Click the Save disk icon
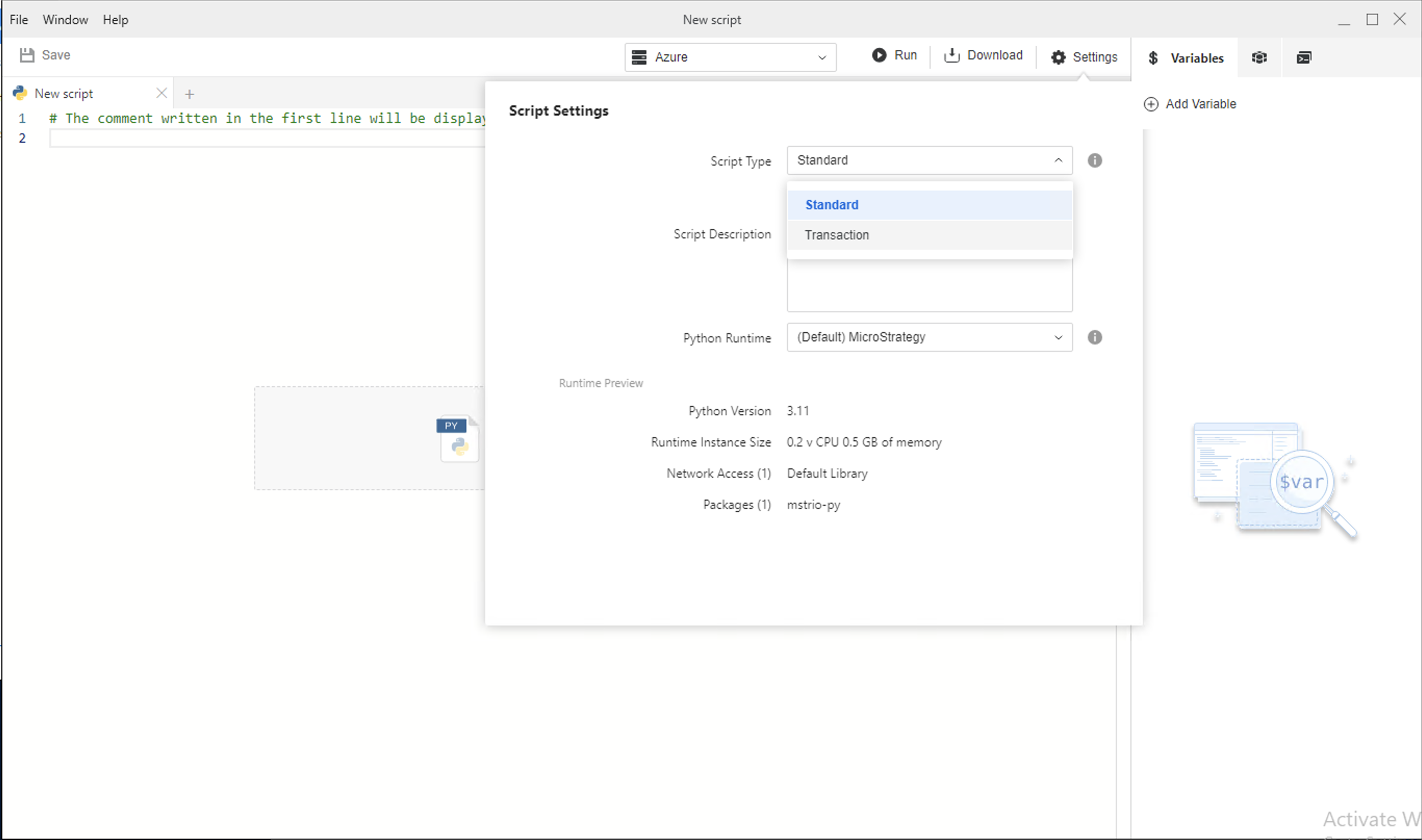The image size is (1422, 840). click(27, 55)
